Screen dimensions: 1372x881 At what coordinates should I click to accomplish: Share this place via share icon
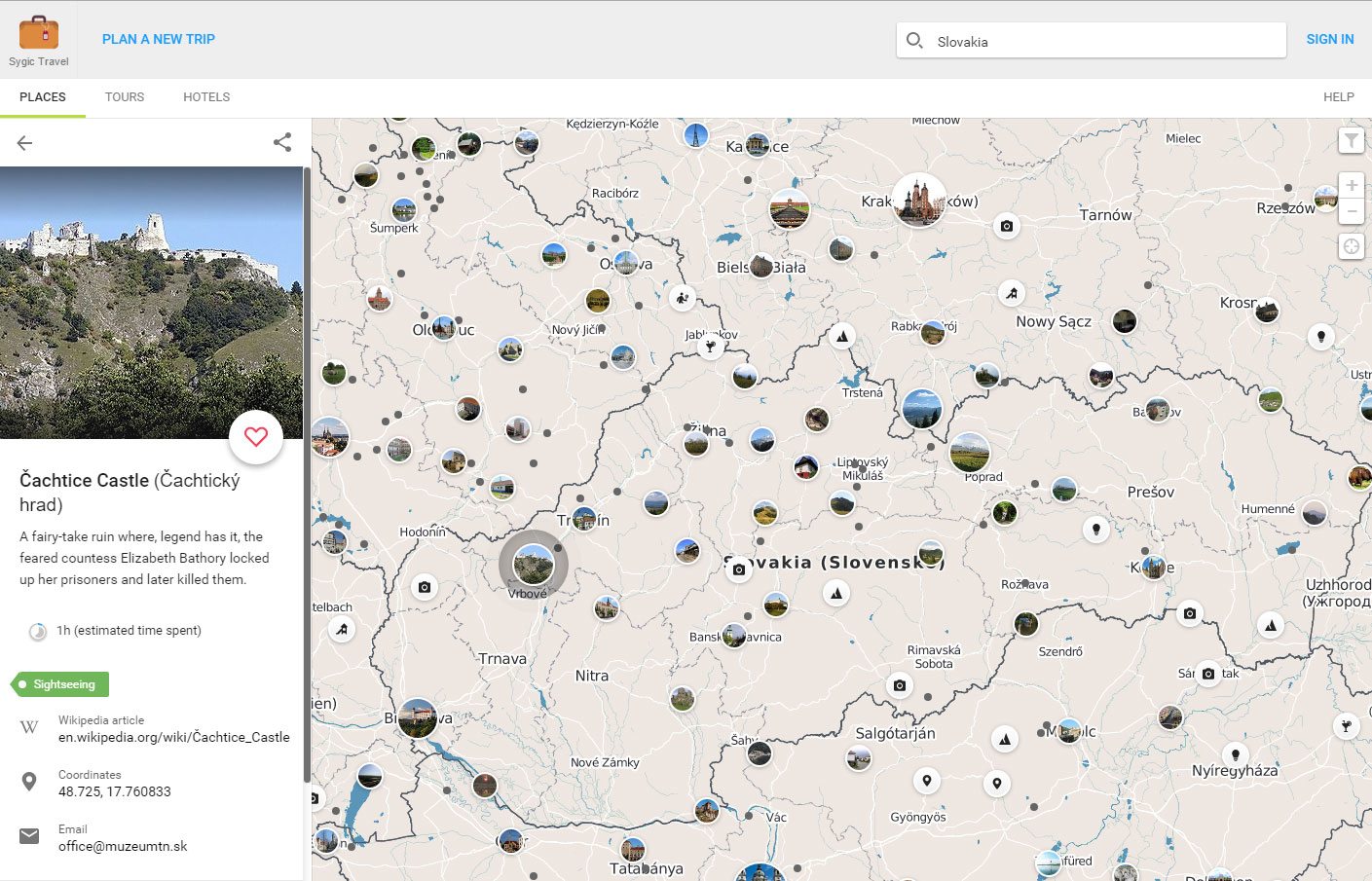click(282, 142)
